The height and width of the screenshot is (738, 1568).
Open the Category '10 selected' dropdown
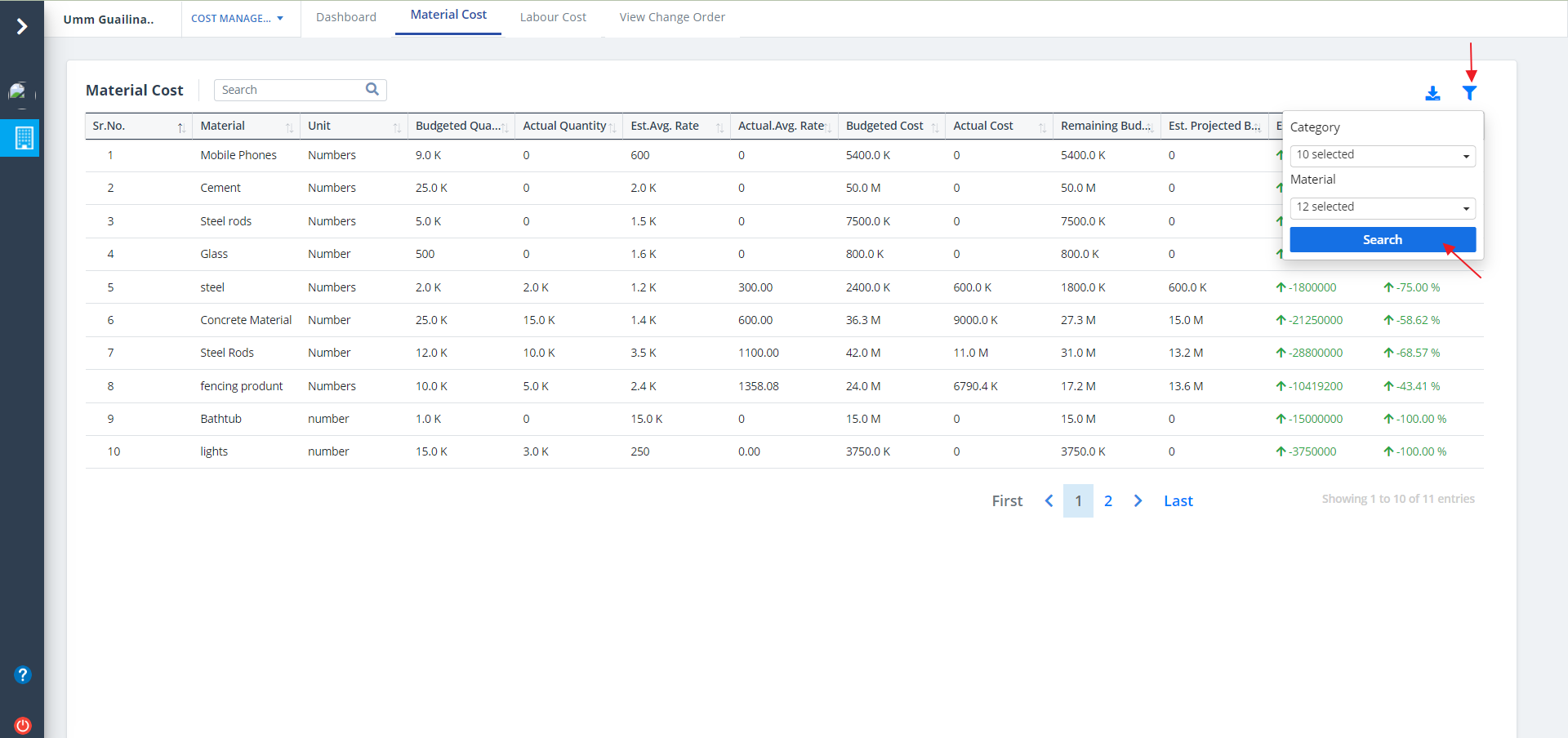pyautogui.click(x=1382, y=155)
